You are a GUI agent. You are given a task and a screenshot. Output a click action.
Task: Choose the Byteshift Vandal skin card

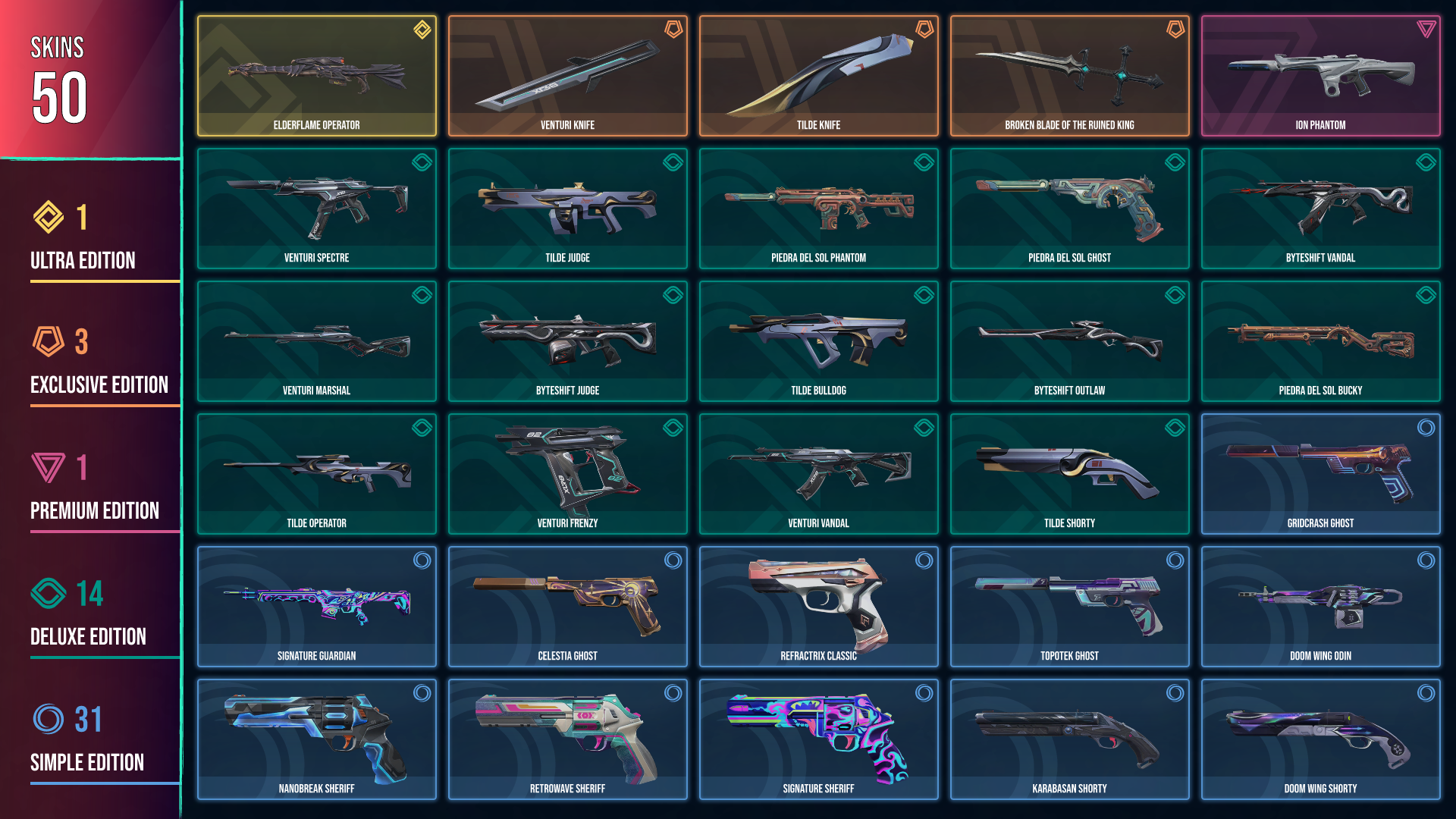pyautogui.click(x=1321, y=209)
